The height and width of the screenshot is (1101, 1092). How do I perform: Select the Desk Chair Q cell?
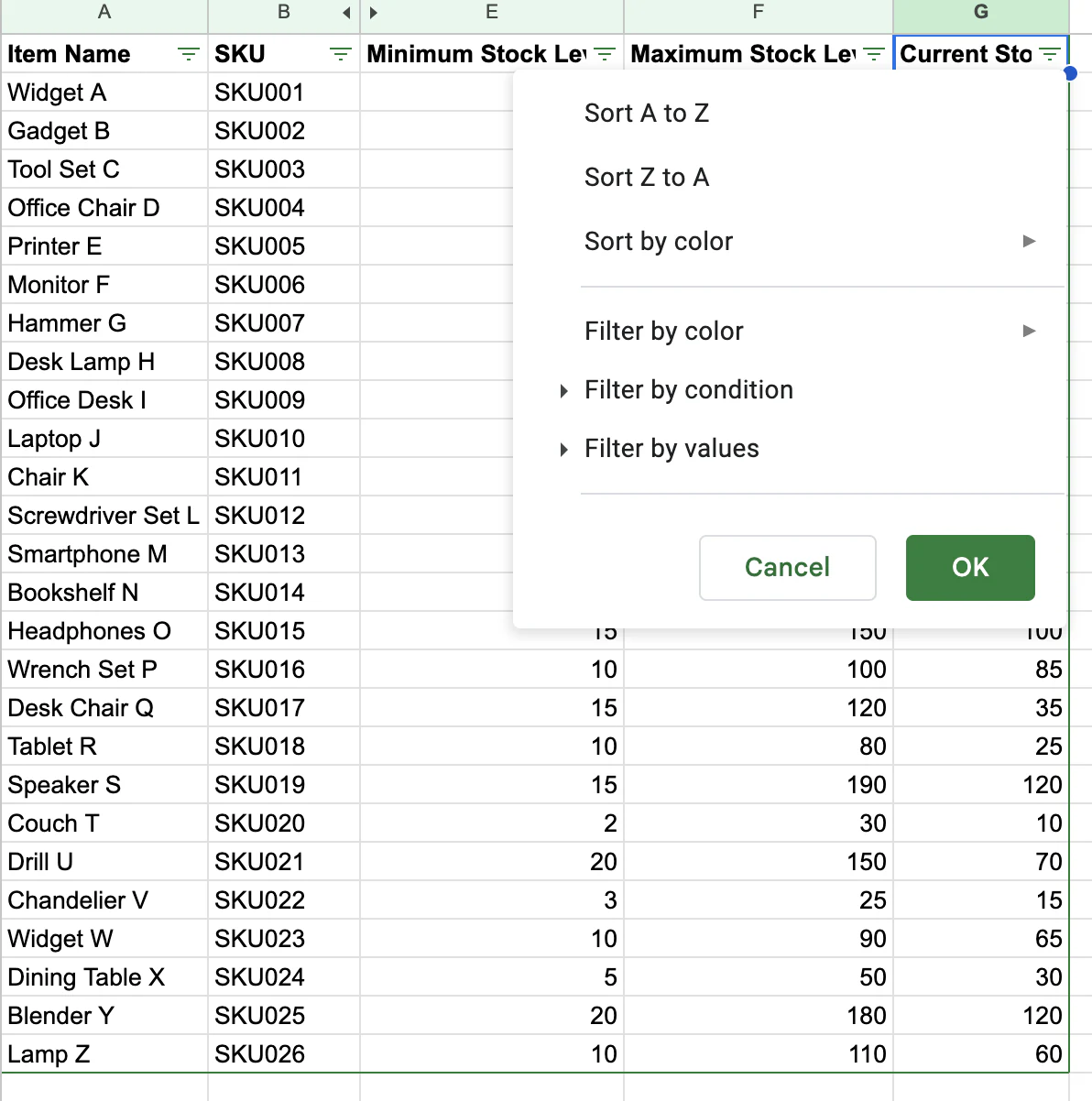pos(104,708)
